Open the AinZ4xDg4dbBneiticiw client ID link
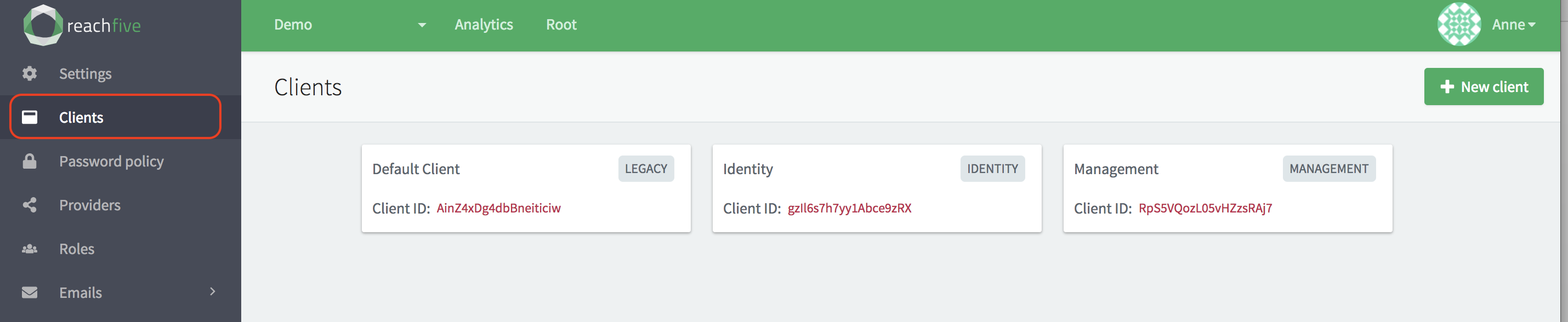The image size is (1568, 322). (498, 208)
